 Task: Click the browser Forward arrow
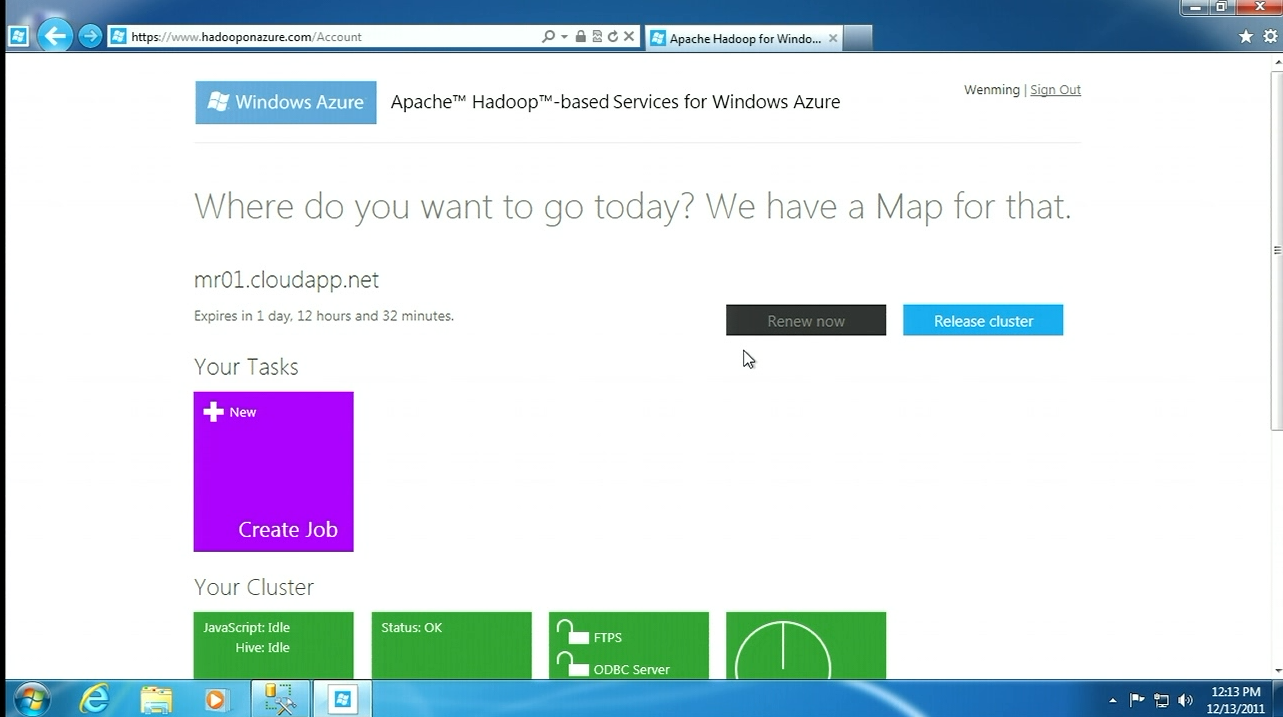(x=90, y=37)
